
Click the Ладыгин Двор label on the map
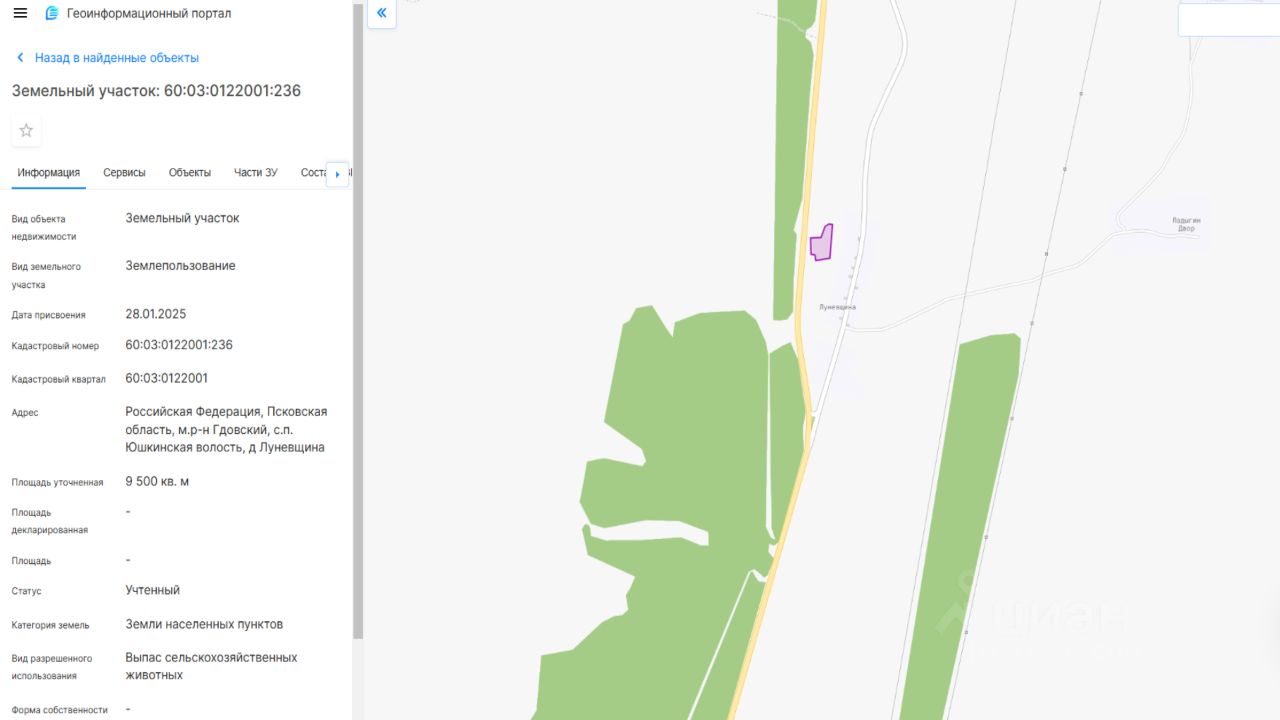[1186, 224]
